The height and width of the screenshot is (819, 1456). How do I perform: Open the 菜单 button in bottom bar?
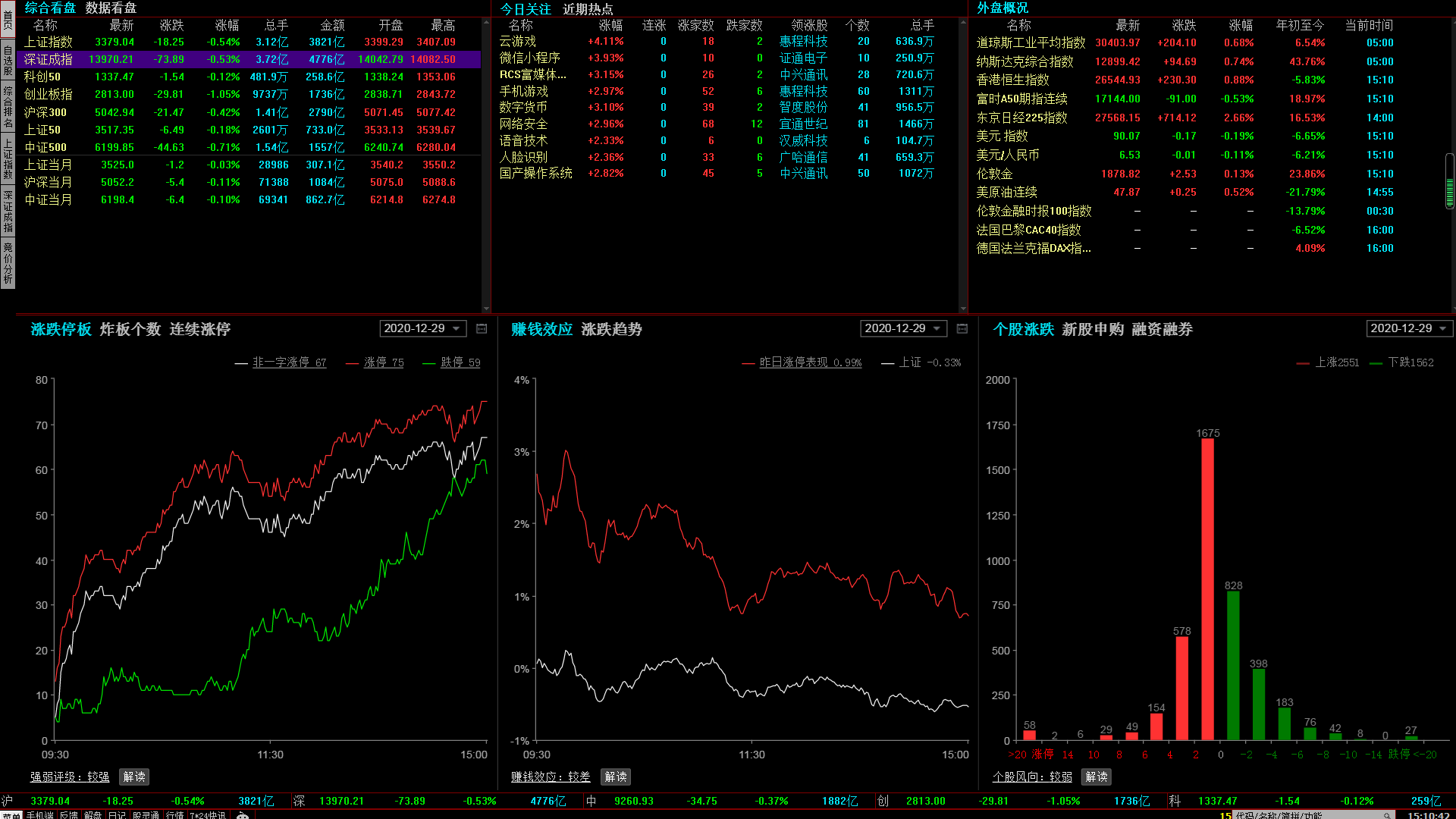coord(11,815)
